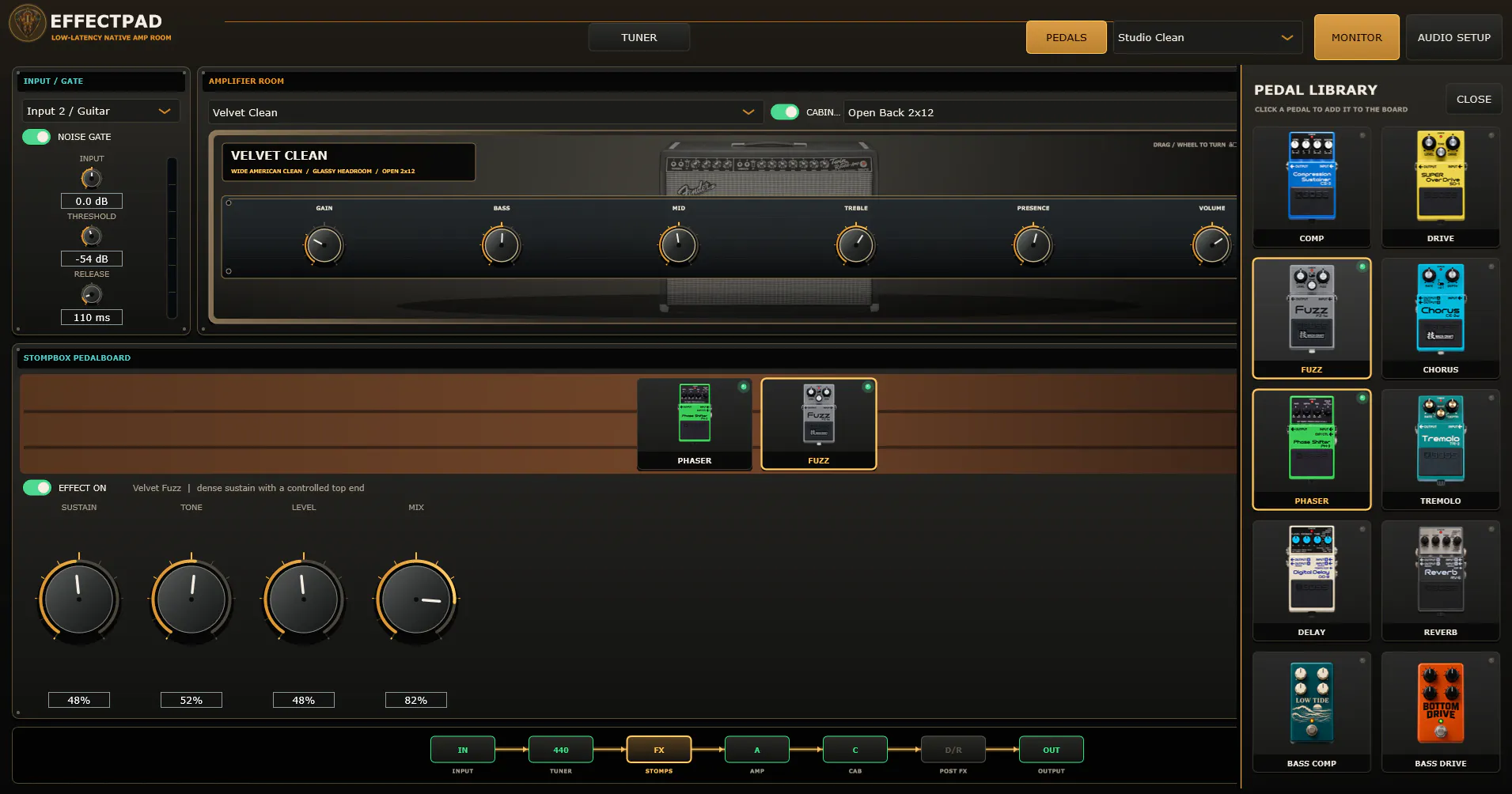
Task: Select the IN input stage in signal chain
Action: (x=463, y=750)
